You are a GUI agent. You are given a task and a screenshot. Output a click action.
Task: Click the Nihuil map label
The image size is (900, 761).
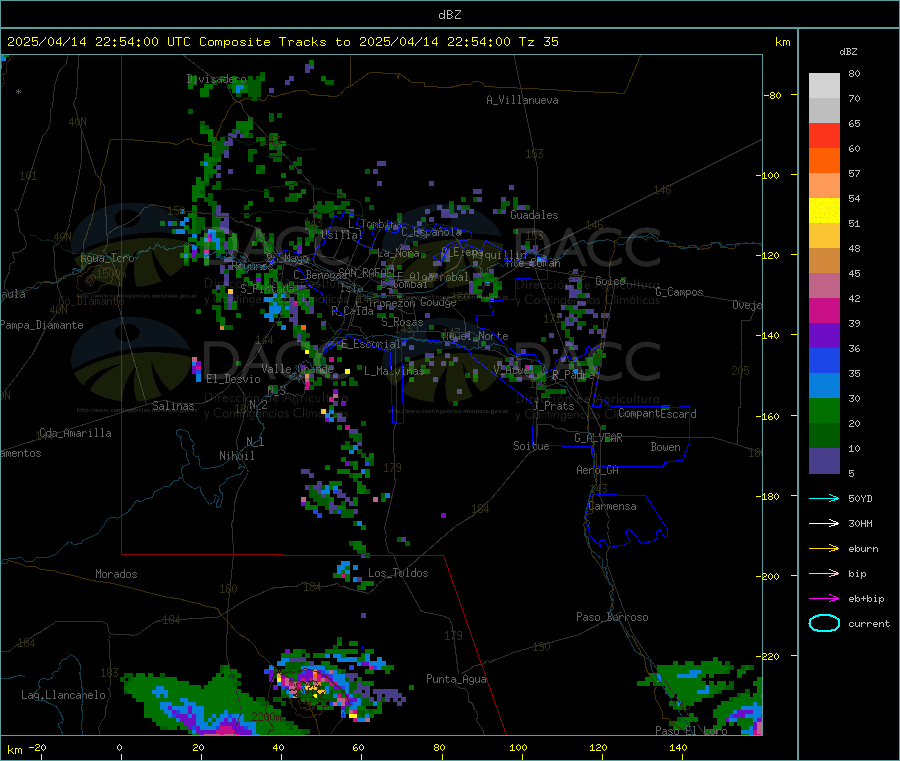[x=236, y=456]
